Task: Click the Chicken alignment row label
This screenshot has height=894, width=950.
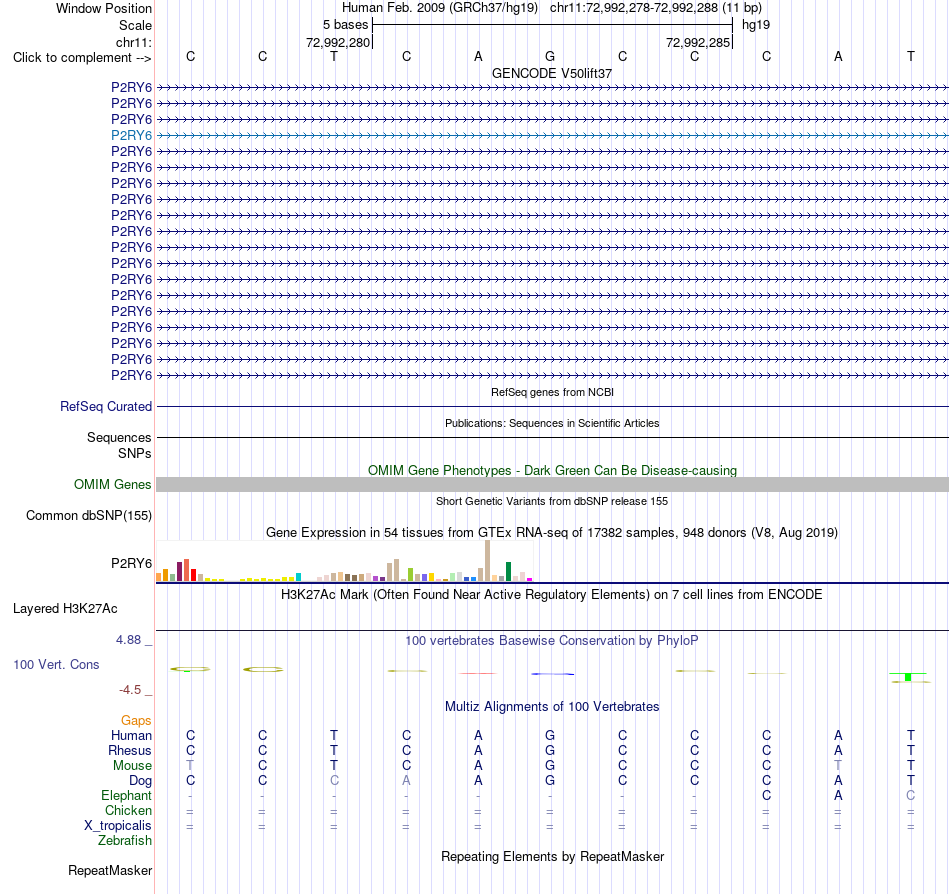Action: point(128,810)
